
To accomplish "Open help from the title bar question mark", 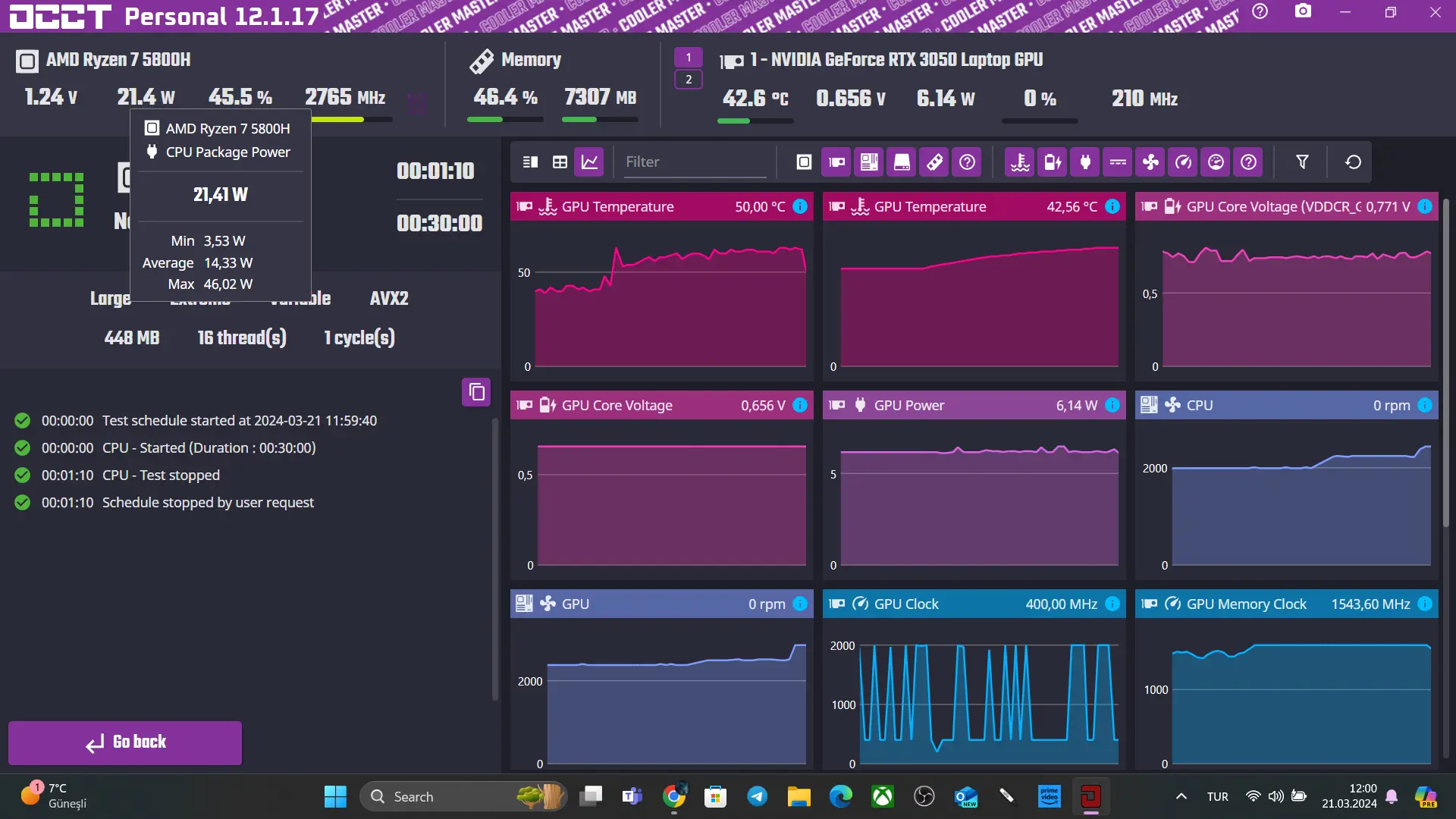I will pyautogui.click(x=1260, y=12).
